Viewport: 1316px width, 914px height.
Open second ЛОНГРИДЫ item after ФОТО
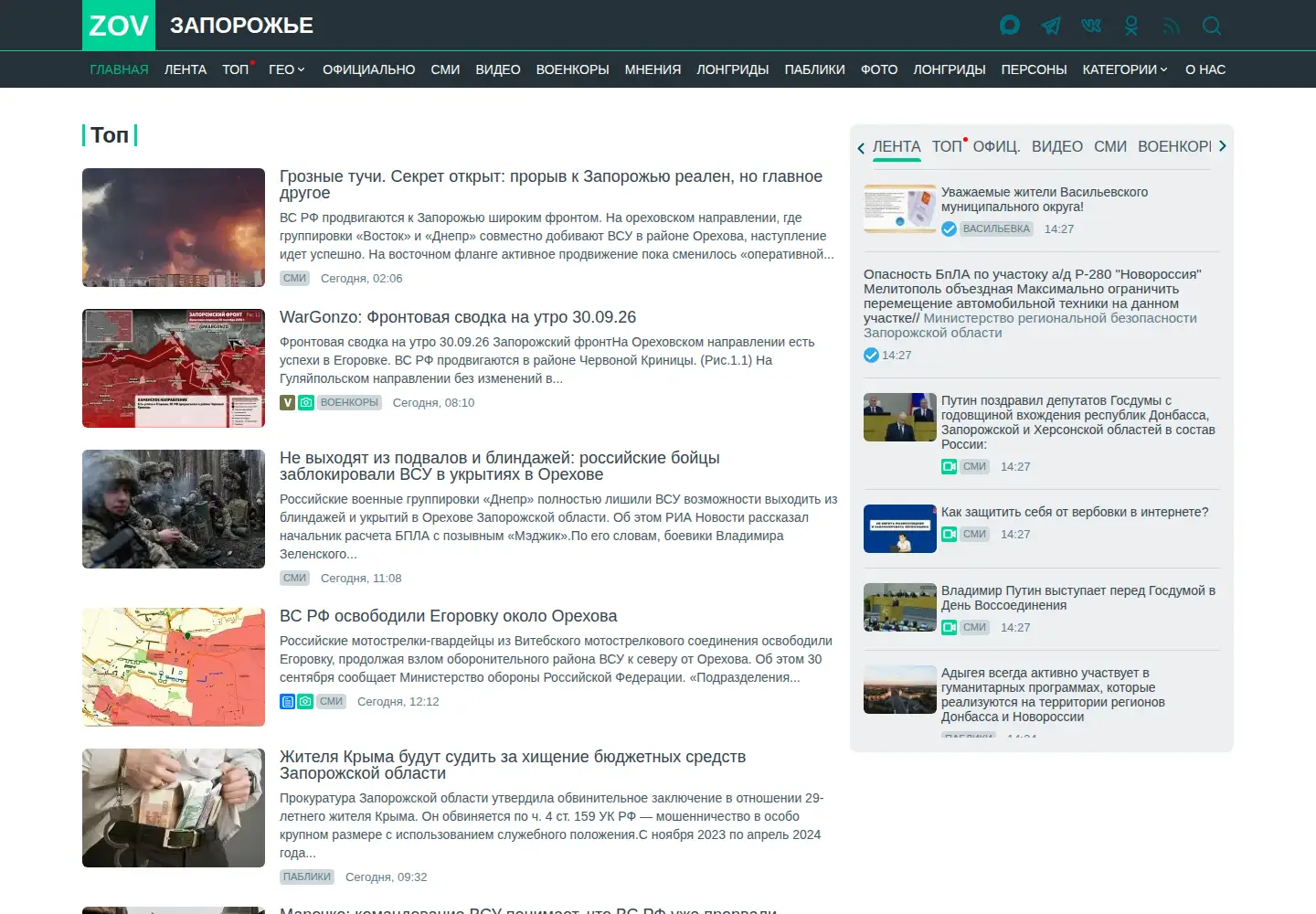point(949,69)
